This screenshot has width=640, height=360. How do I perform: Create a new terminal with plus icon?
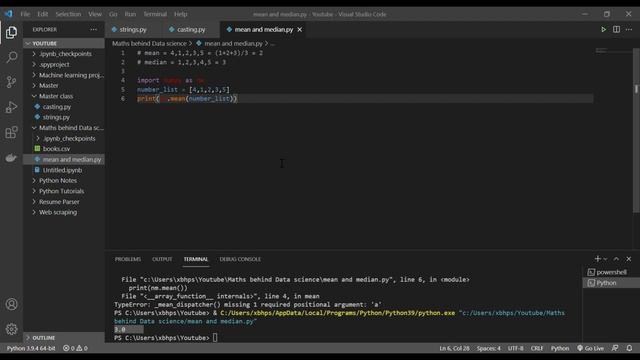pyautogui.click(x=598, y=259)
